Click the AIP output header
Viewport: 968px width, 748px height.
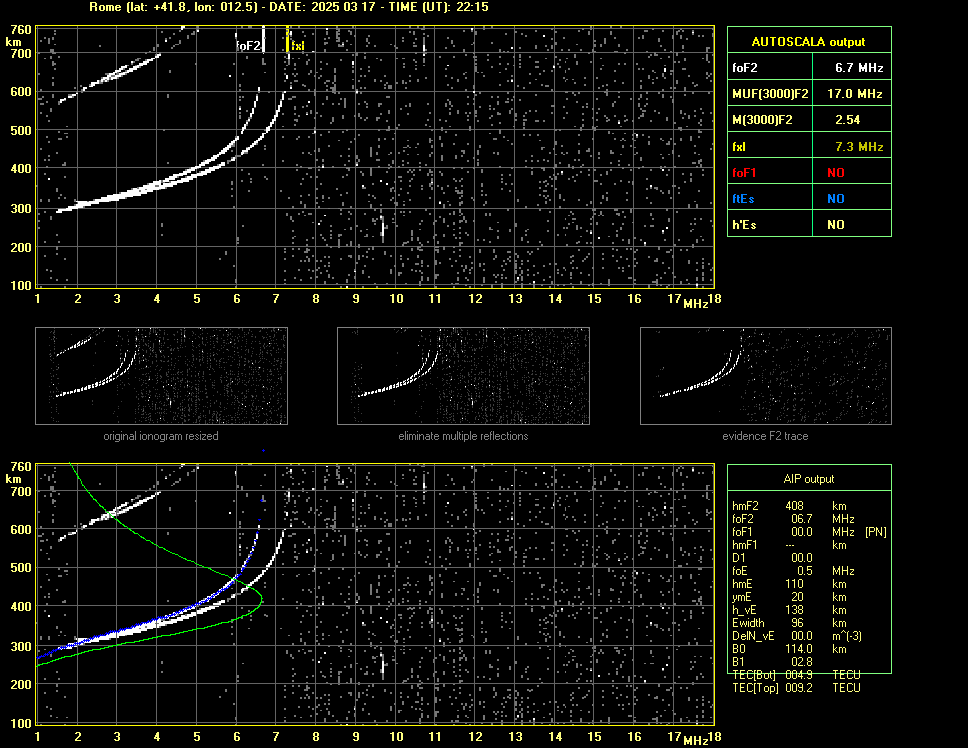809,479
